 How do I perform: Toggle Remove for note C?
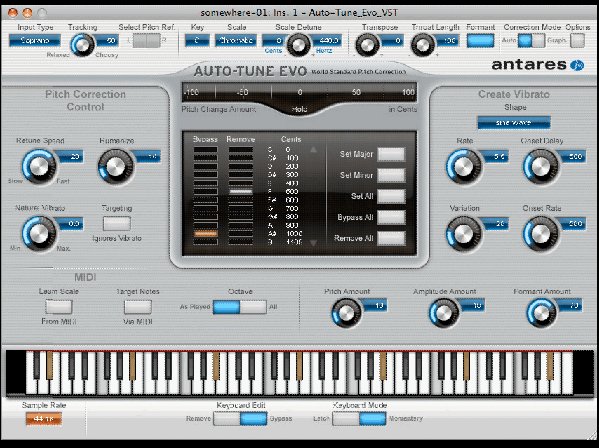[x=241, y=150]
